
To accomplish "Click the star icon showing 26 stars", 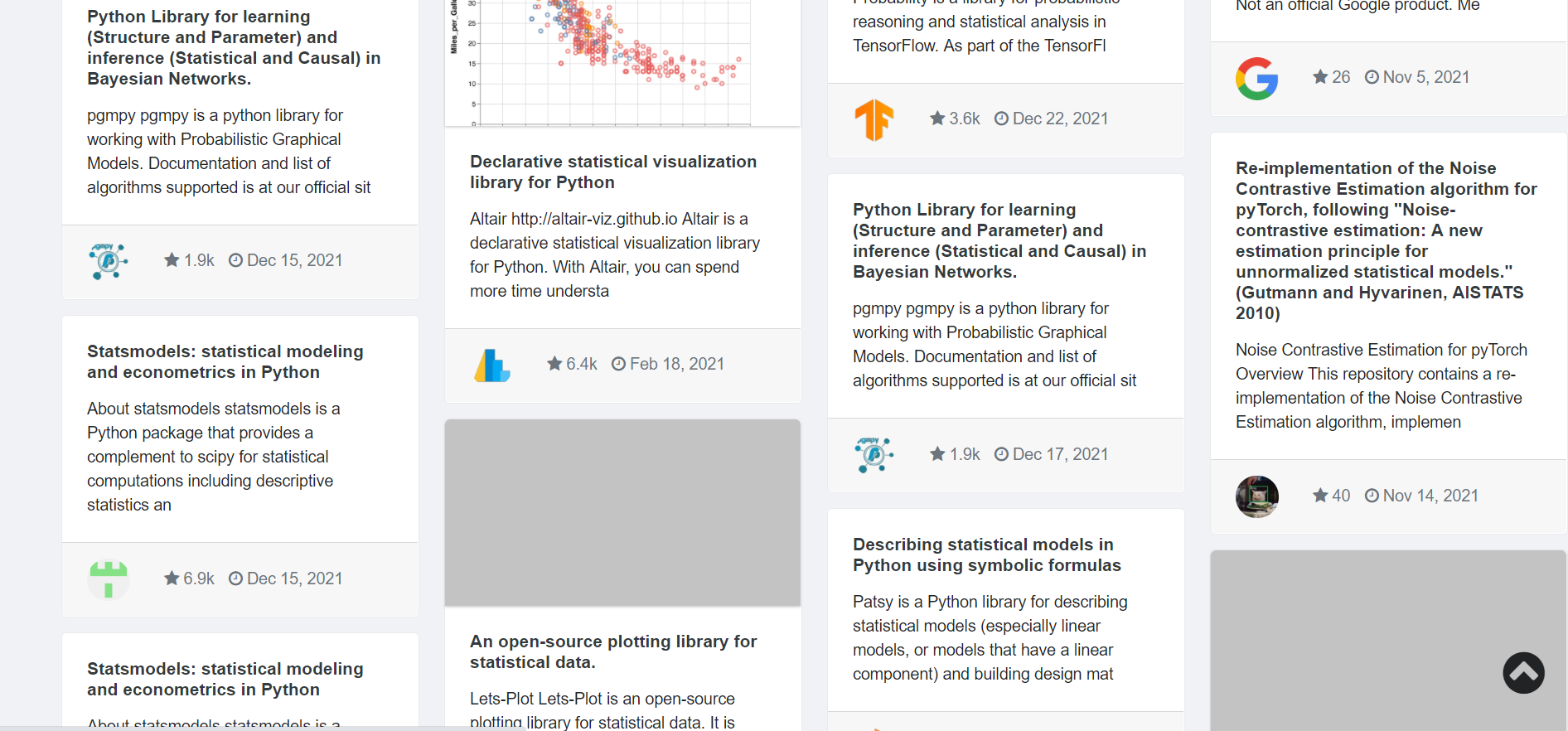I will coord(1319,76).
